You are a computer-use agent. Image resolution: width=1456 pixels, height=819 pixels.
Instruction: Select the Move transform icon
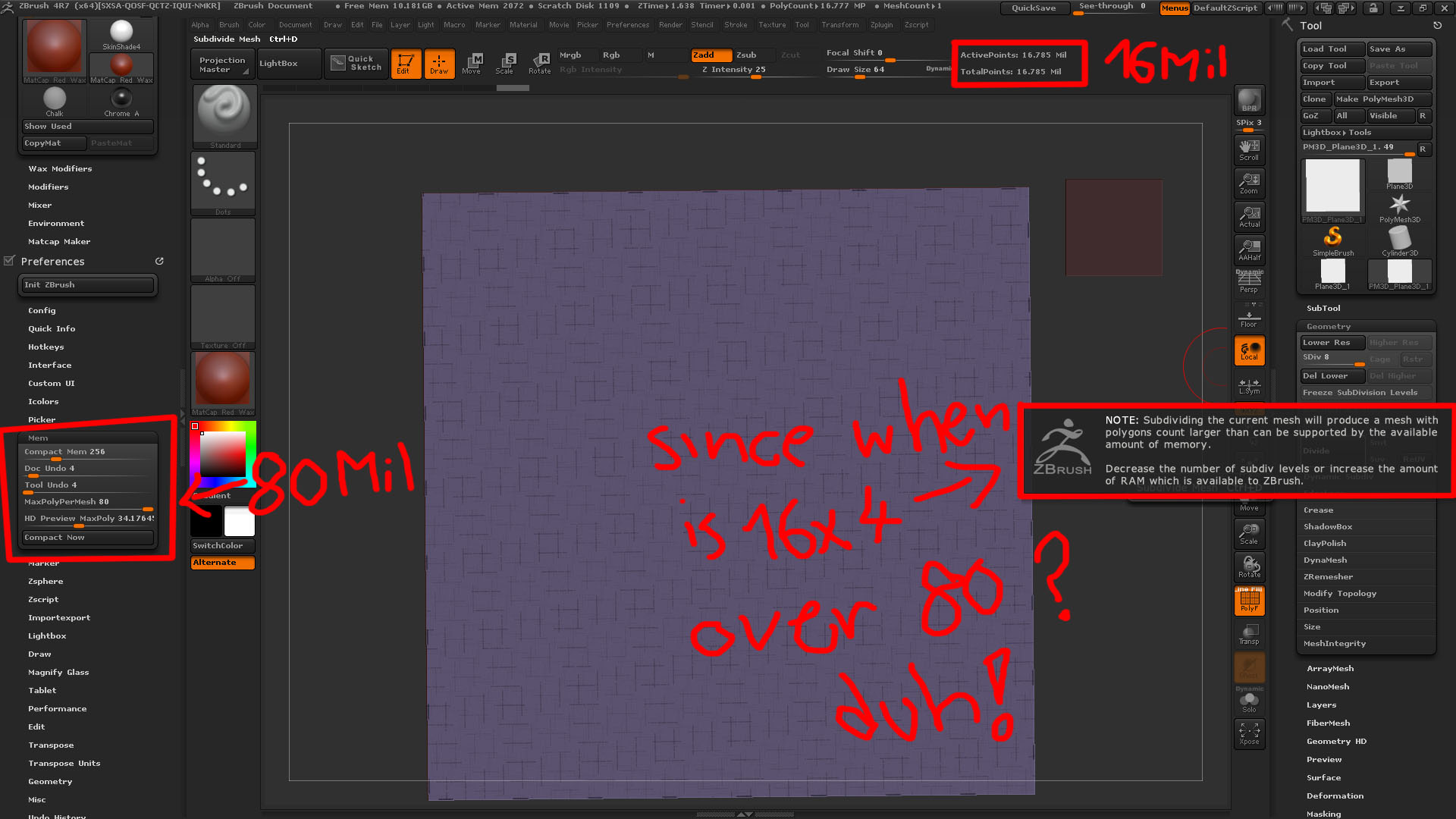(x=472, y=64)
